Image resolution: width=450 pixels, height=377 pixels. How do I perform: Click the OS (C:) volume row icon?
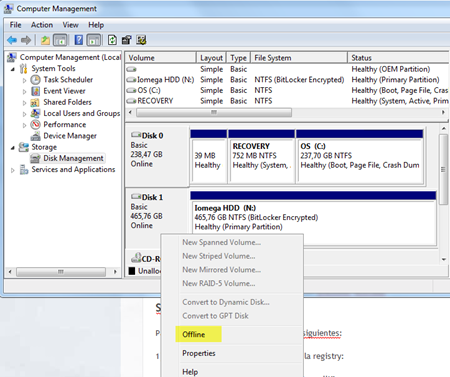click(132, 90)
